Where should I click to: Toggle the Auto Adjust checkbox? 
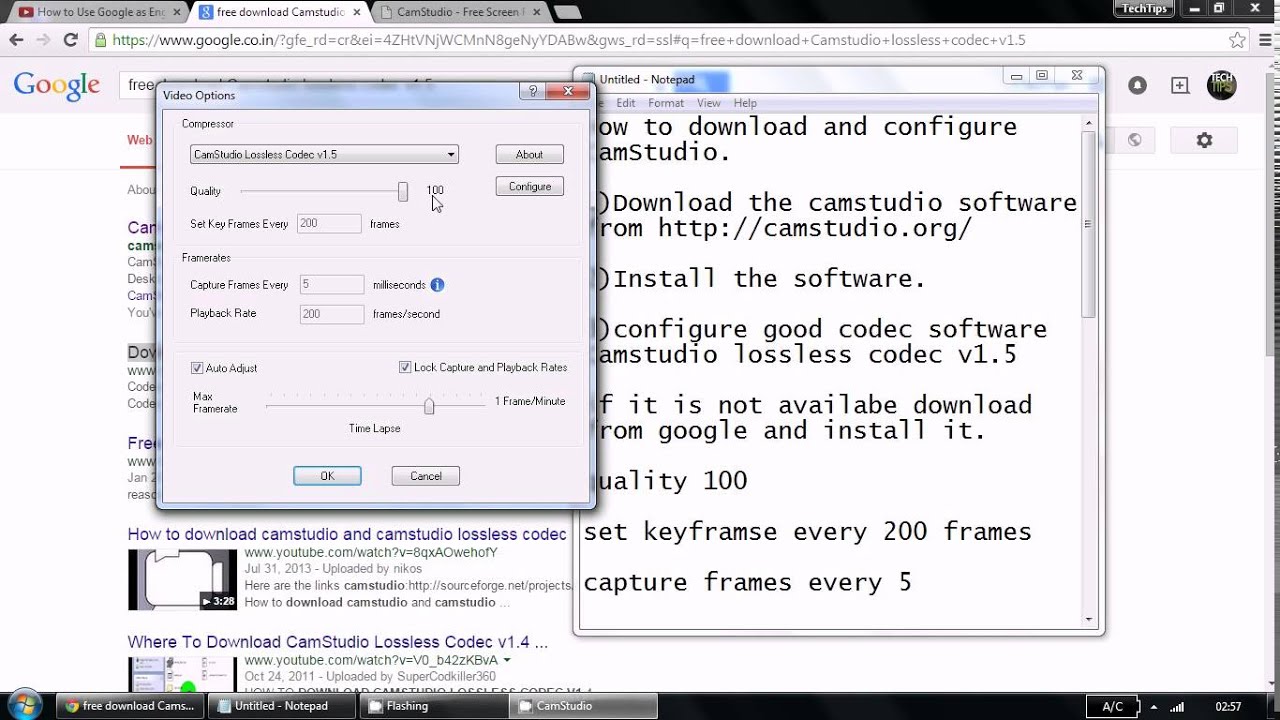(x=197, y=368)
